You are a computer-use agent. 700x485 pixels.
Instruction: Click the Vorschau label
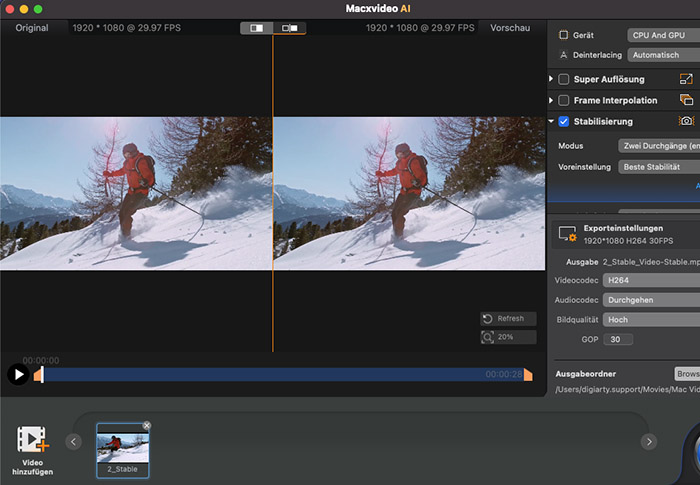[x=510, y=28]
